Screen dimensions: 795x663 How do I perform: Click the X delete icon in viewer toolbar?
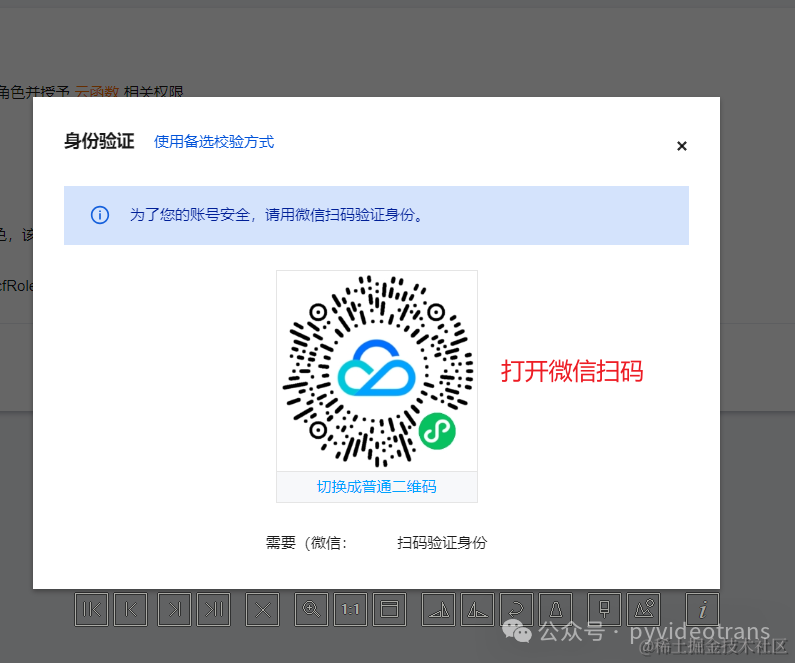[263, 609]
